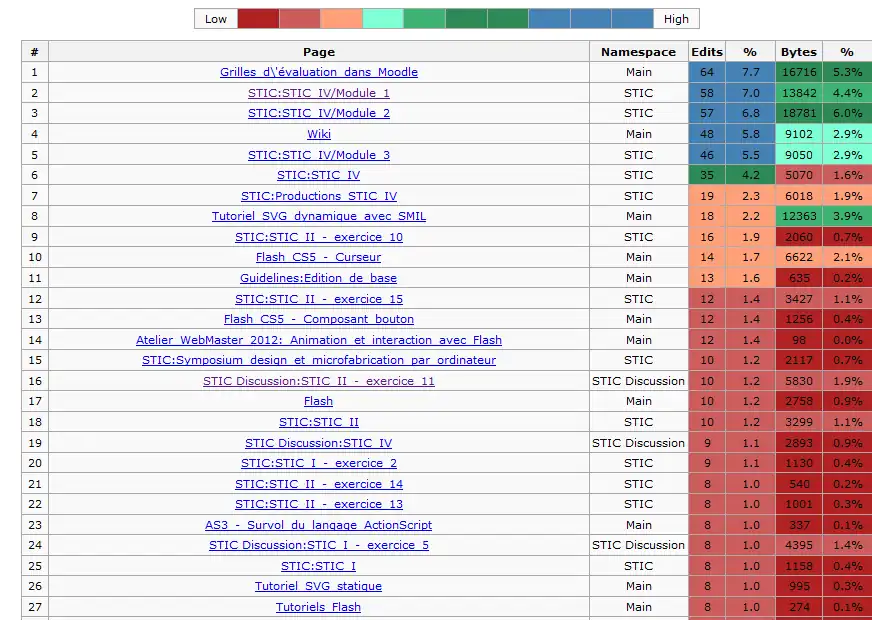Click the Low legend label
The image size is (872, 620).
[216, 19]
